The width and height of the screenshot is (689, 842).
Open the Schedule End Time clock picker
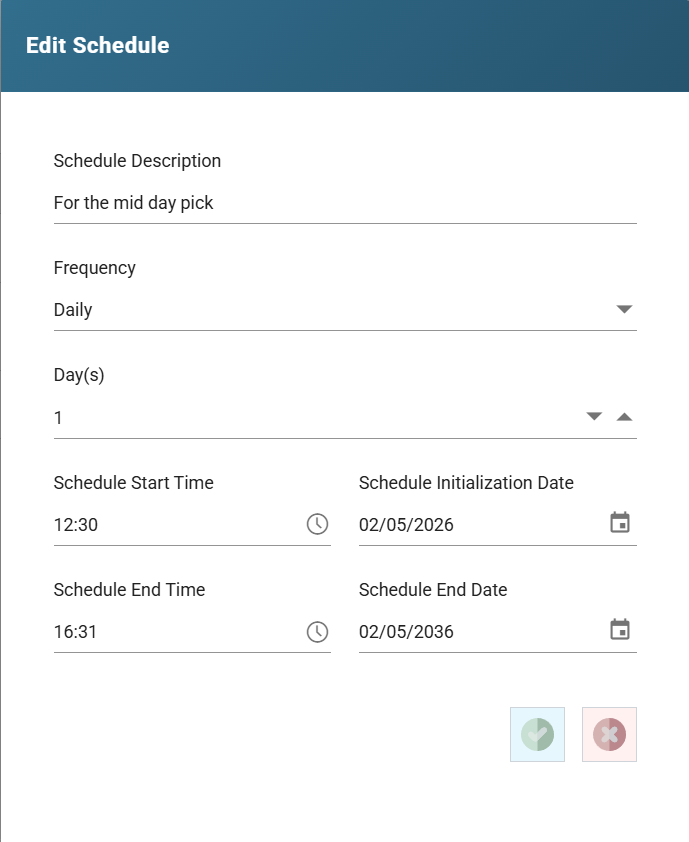pyautogui.click(x=317, y=632)
